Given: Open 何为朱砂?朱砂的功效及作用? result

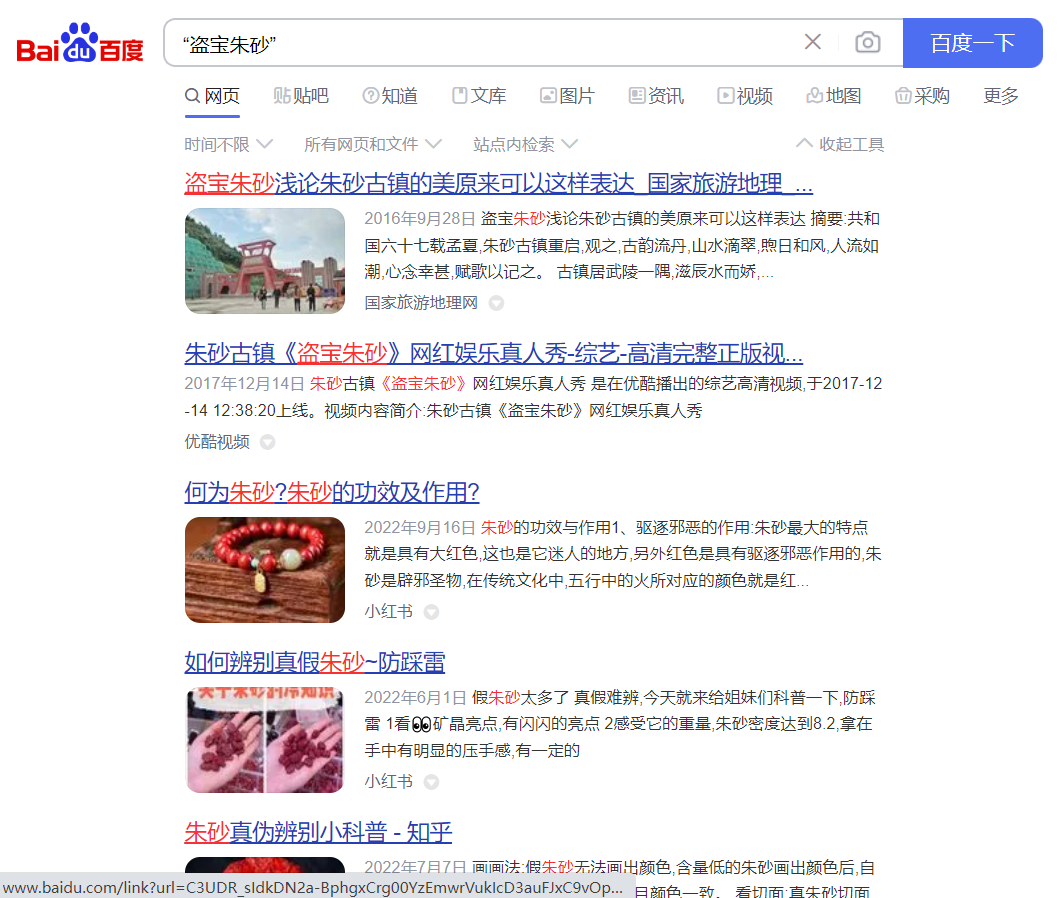Looking at the screenshot, I should [x=332, y=492].
